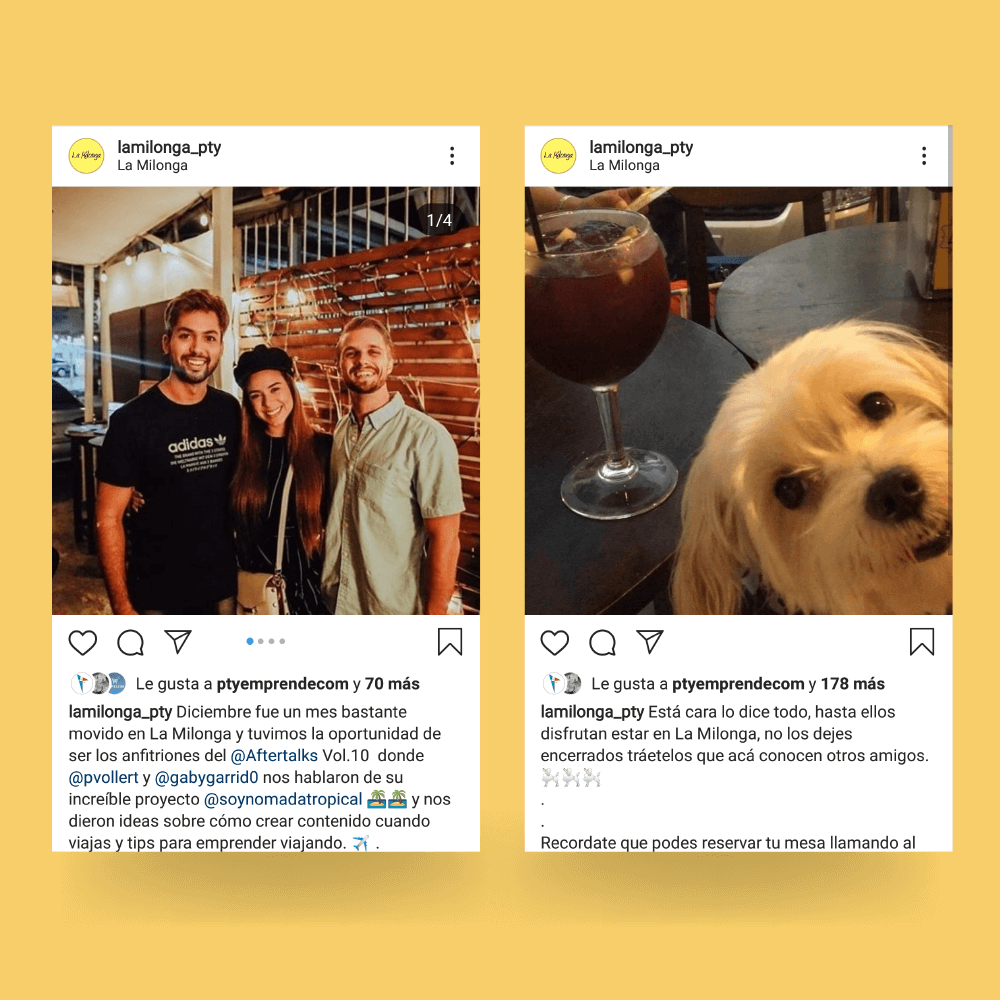Image resolution: width=1000 pixels, height=1000 pixels.
Task: Open lamilonga_pty profile from right header
Action: (x=641, y=147)
